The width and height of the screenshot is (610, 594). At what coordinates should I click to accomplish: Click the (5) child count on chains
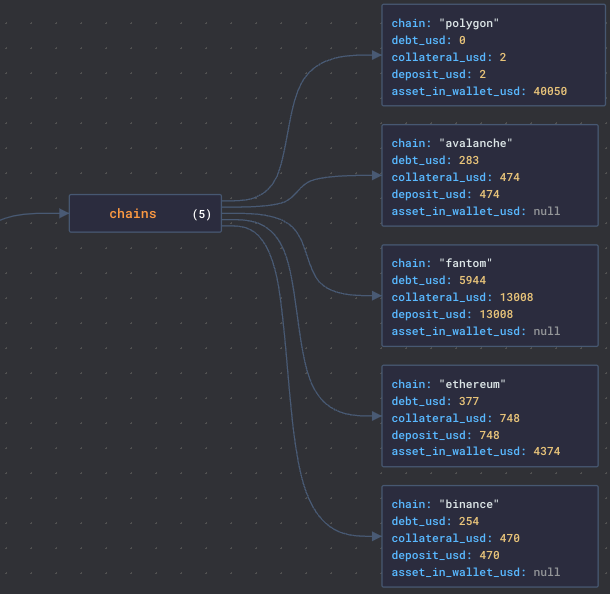(x=202, y=214)
